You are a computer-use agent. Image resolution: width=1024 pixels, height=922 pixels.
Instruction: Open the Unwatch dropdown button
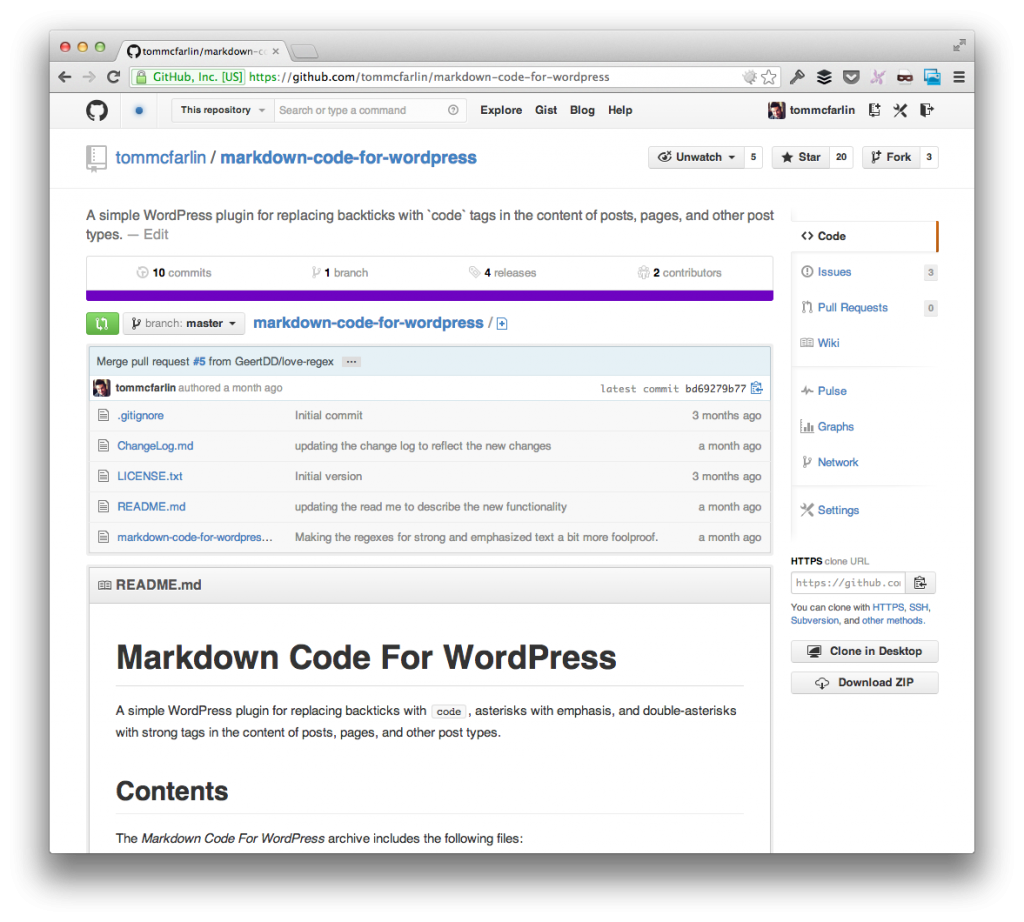coord(696,157)
